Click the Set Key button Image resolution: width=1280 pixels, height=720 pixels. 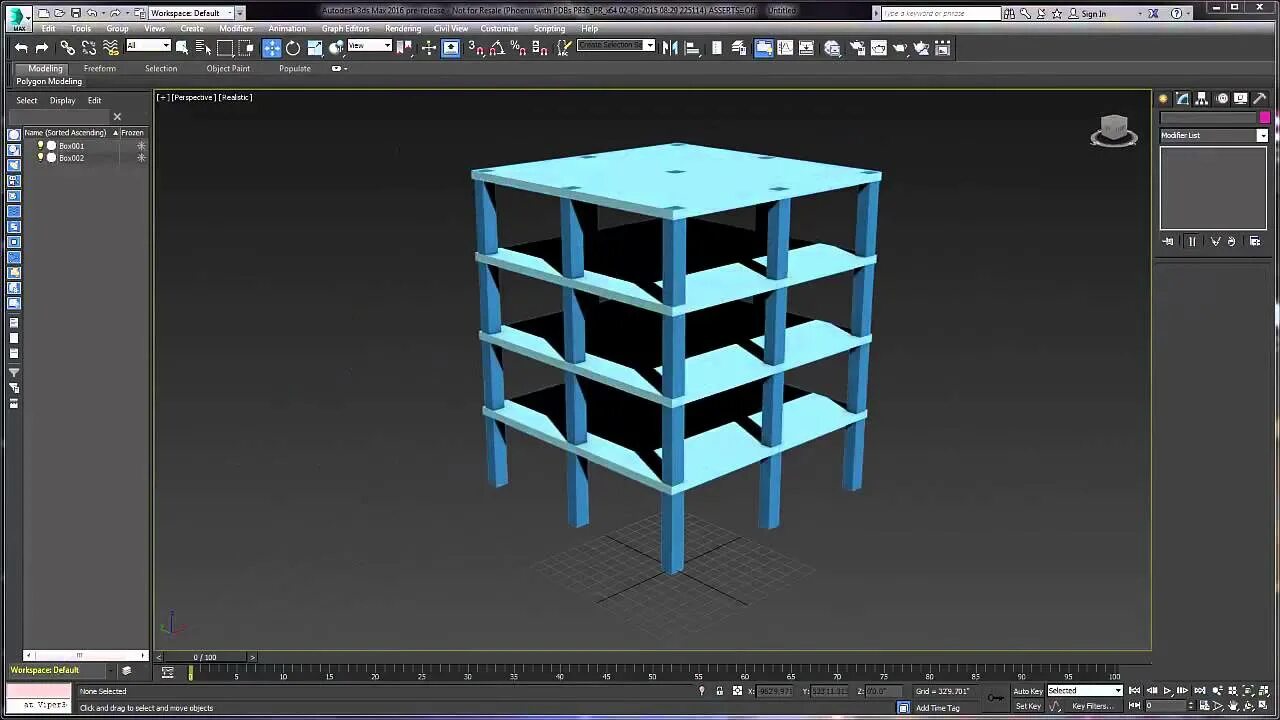(1028, 706)
